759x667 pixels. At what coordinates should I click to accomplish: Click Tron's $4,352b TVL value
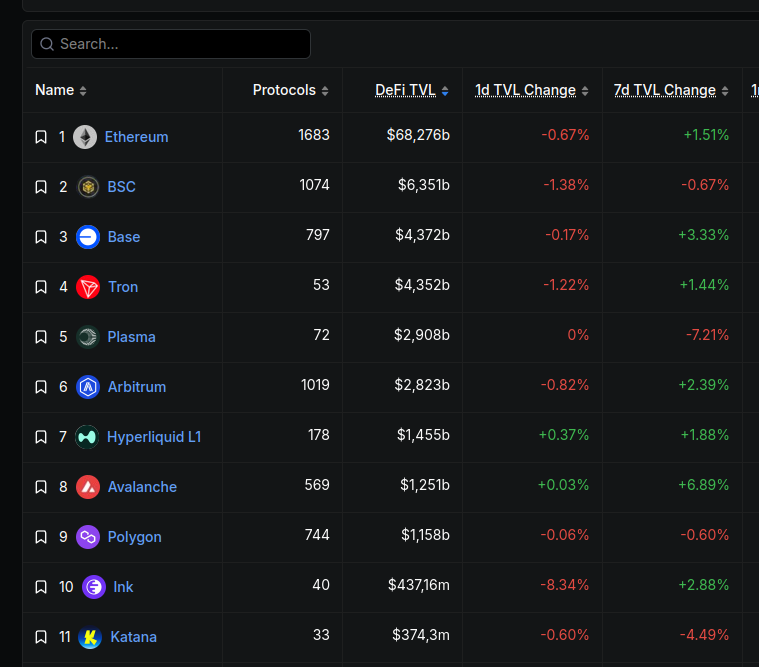tap(422, 285)
